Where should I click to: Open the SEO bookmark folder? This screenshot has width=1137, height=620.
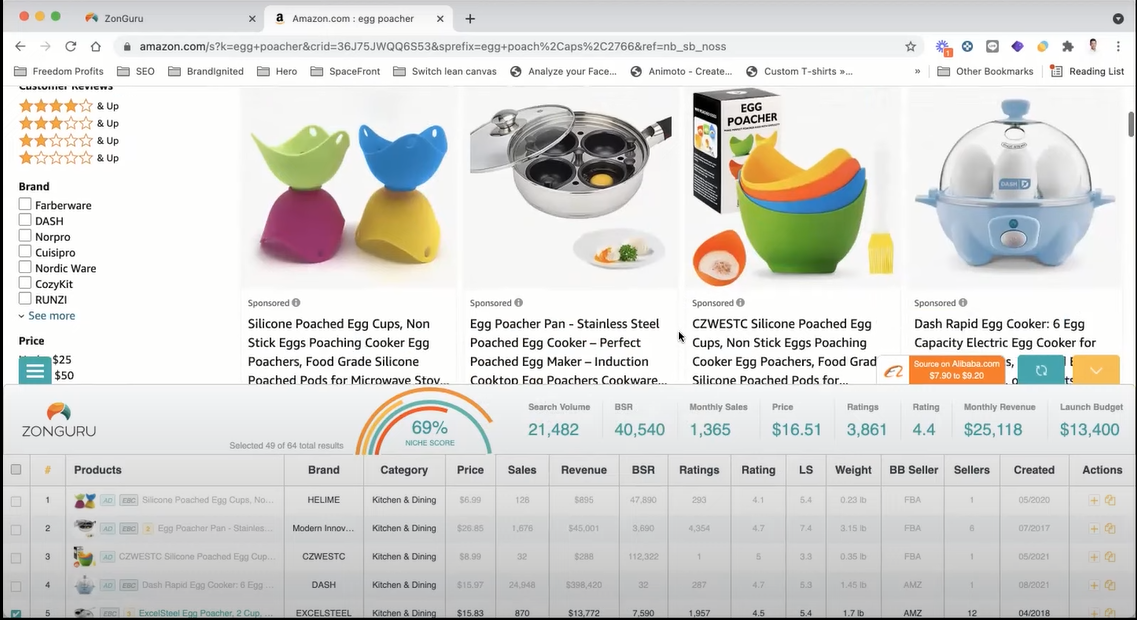coord(136,71)
